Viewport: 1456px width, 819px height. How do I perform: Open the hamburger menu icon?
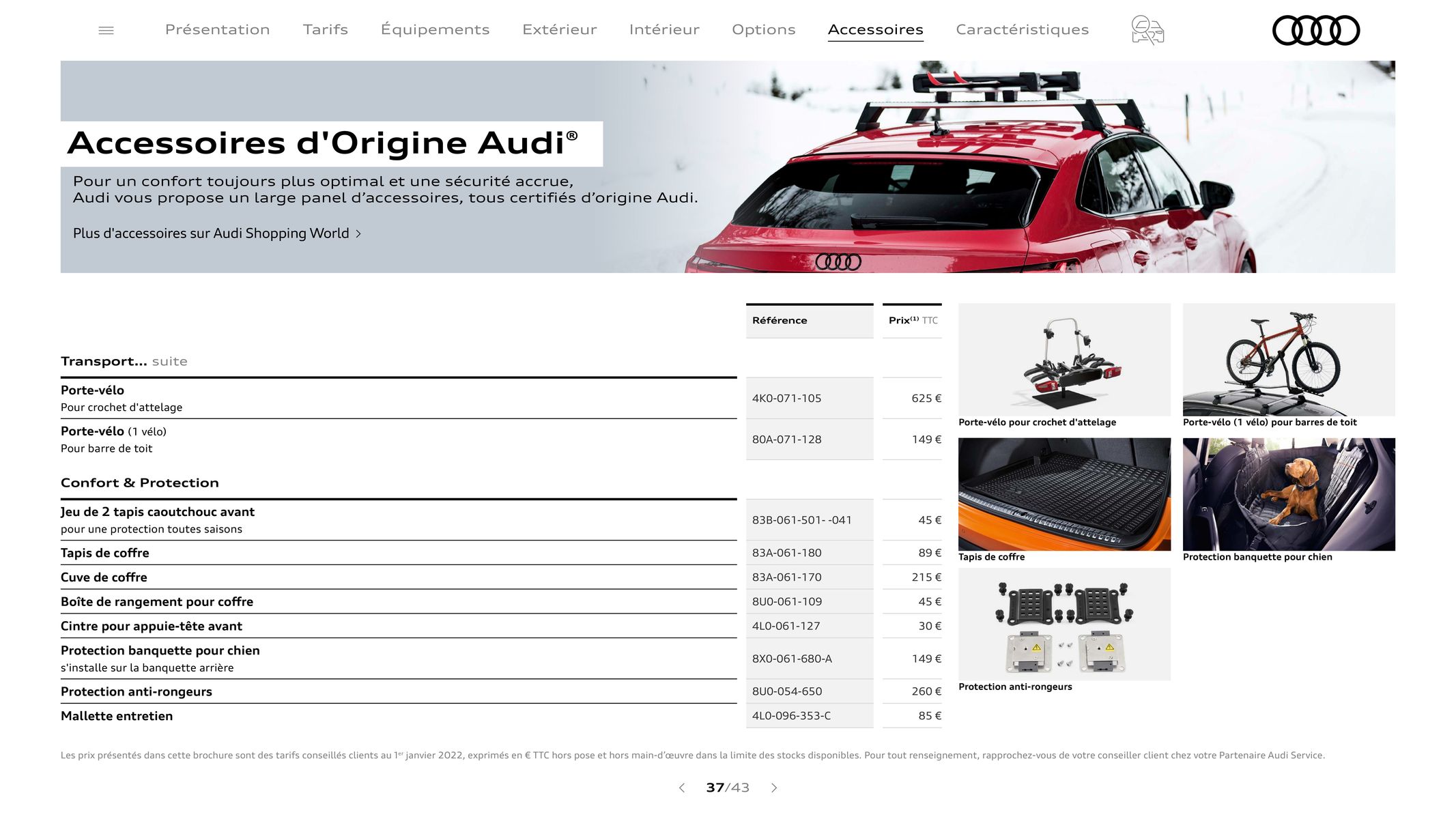coord(106,30)
